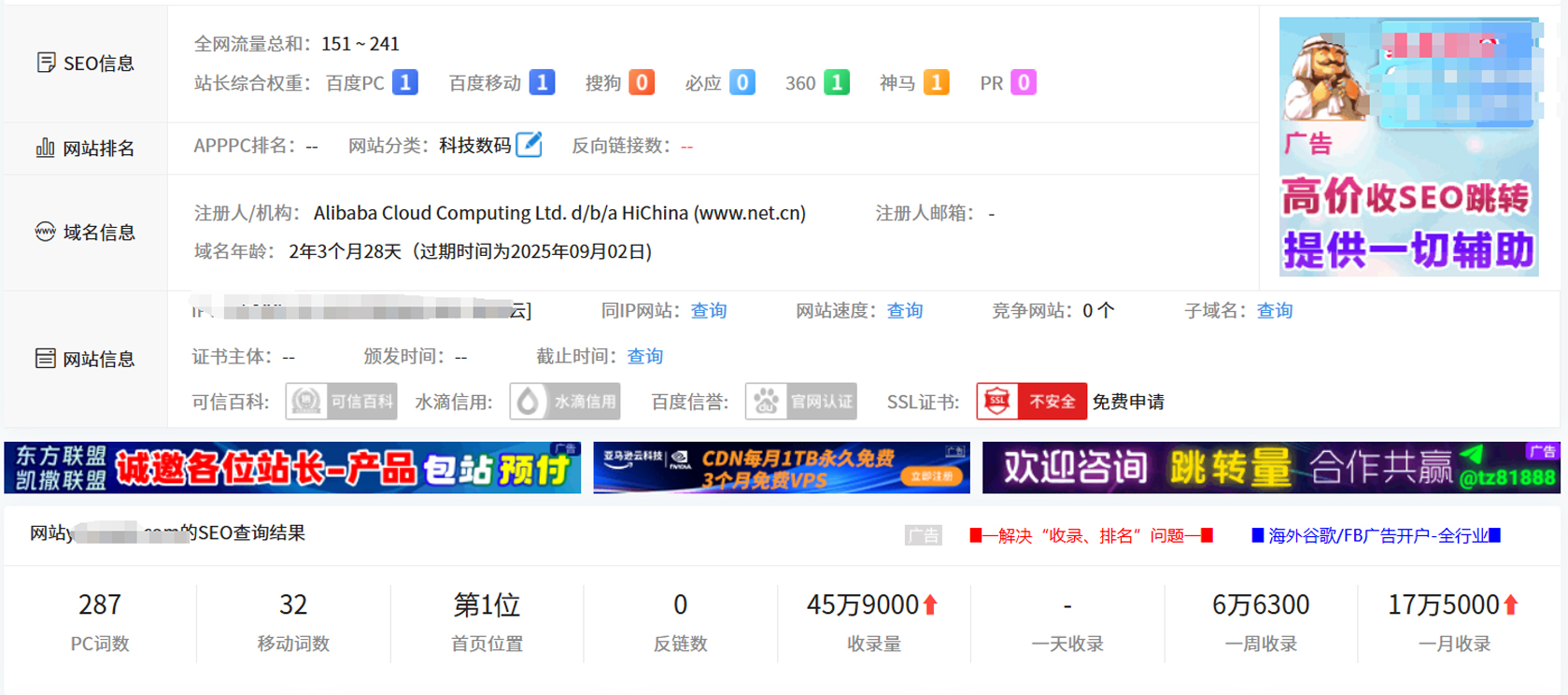Screen dimensions: 1568x695
Task: Click the Alibaba Cloud Computing registrant text
Action: 559,213
